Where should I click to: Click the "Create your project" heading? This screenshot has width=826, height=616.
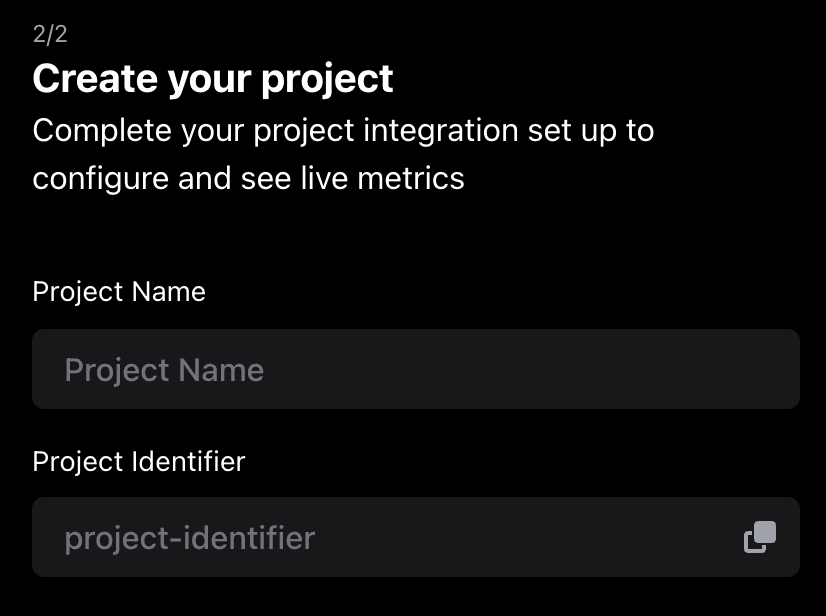pos(213,79)
